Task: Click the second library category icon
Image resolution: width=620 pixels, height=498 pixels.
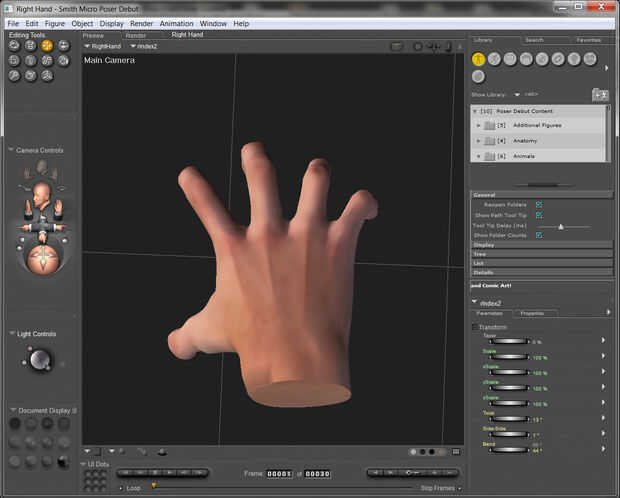Action: pos(495,59)
